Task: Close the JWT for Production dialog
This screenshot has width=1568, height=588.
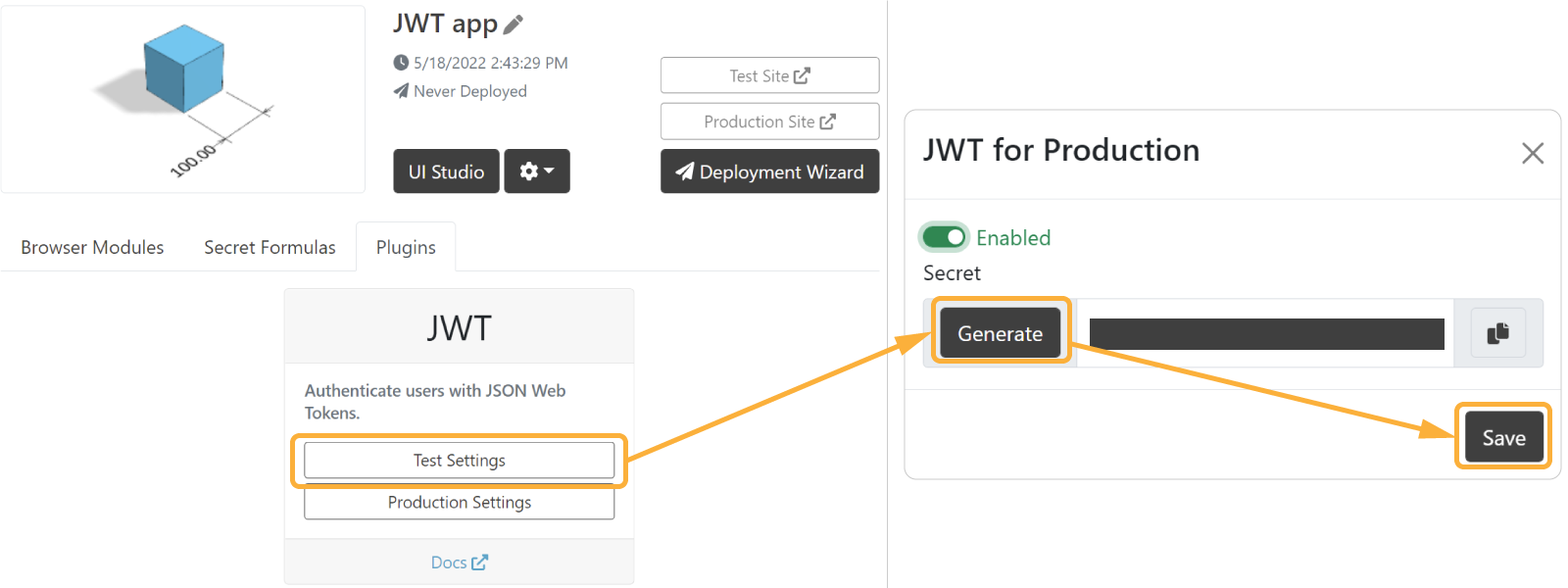Action: click(1533, 153)
